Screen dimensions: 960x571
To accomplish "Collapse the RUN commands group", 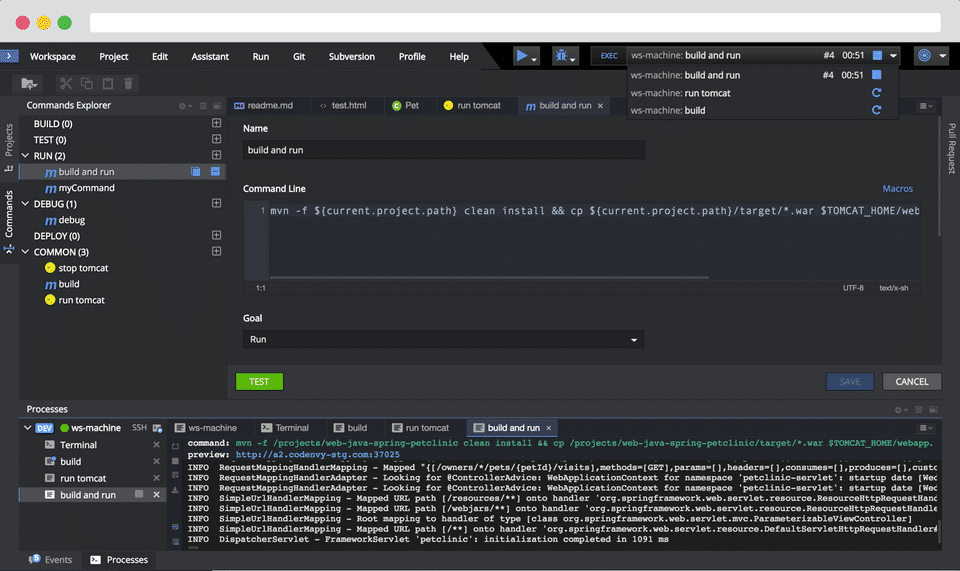I will 26,156.
